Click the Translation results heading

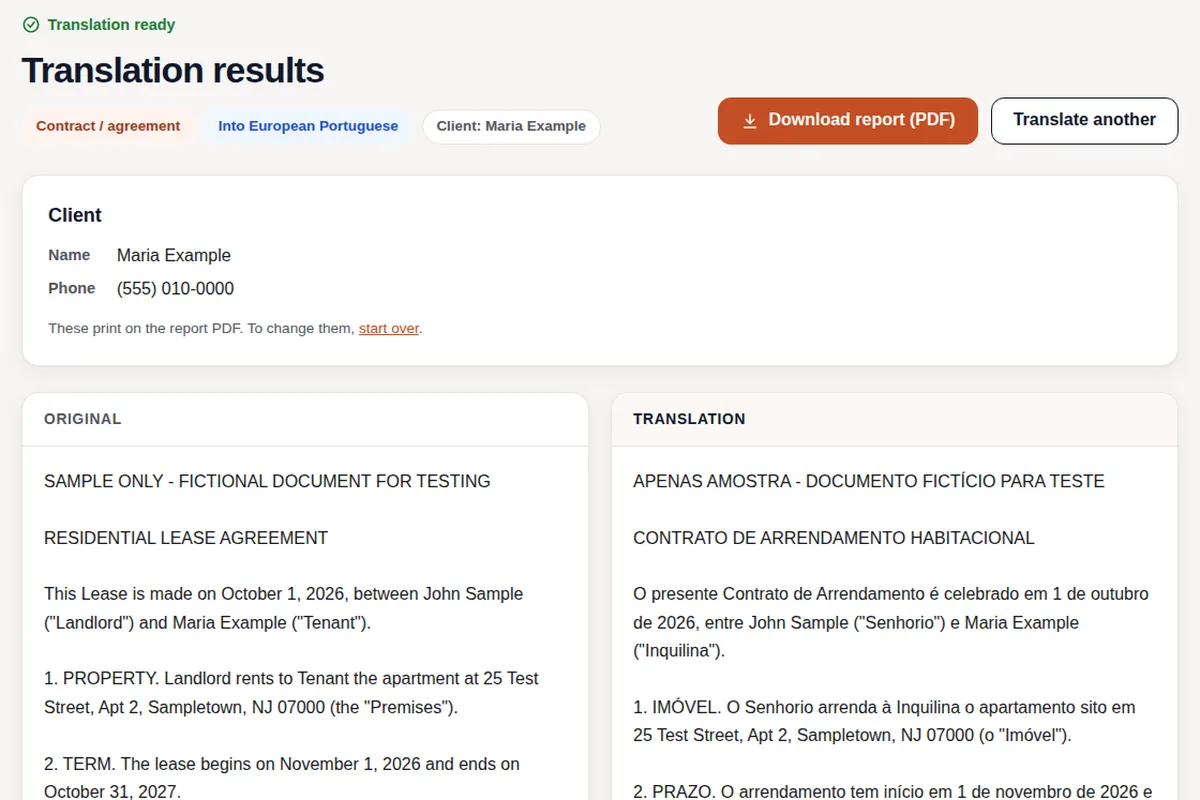tap(173, 70)
